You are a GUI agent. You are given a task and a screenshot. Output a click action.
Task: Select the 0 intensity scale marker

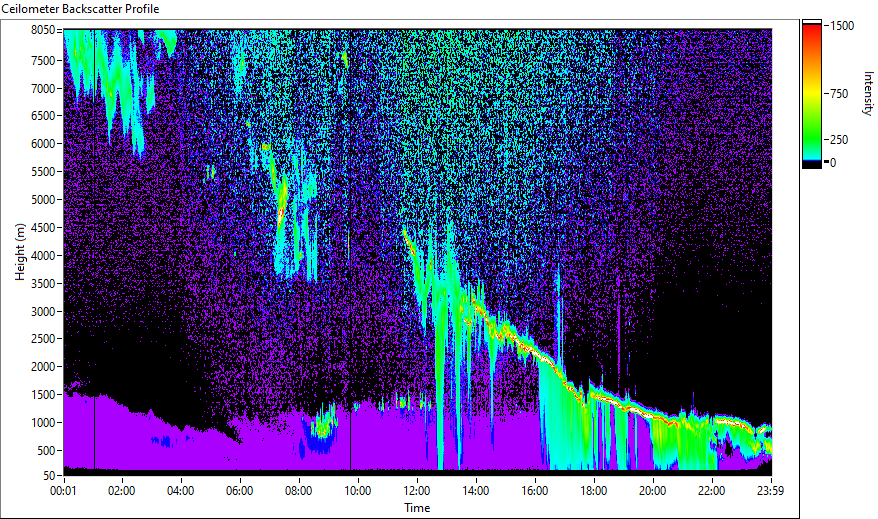tap(833, 163)
